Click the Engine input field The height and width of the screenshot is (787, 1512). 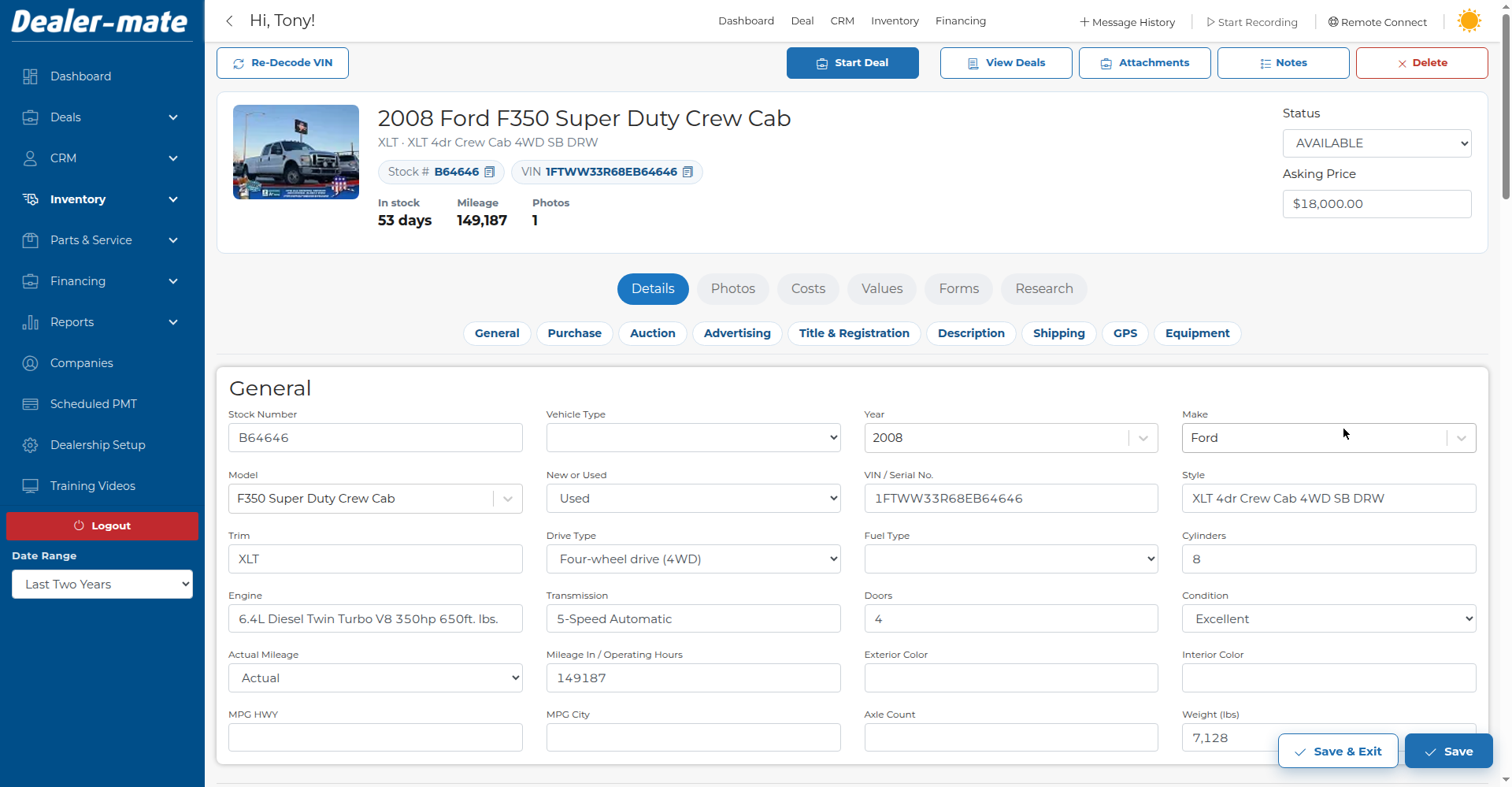pyautogui.click(x=376, y=619)
